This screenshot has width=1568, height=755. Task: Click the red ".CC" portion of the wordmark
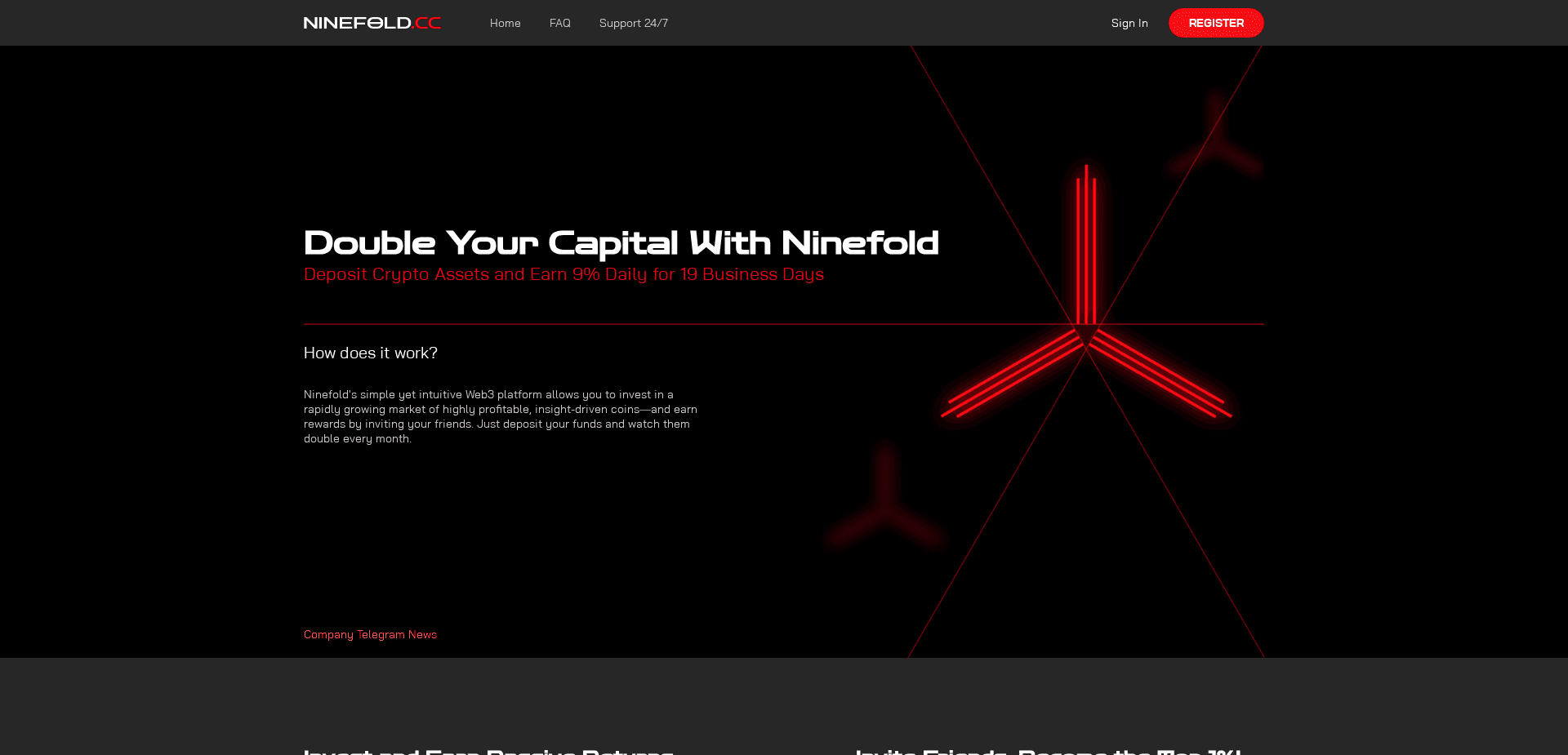point(425,23)
